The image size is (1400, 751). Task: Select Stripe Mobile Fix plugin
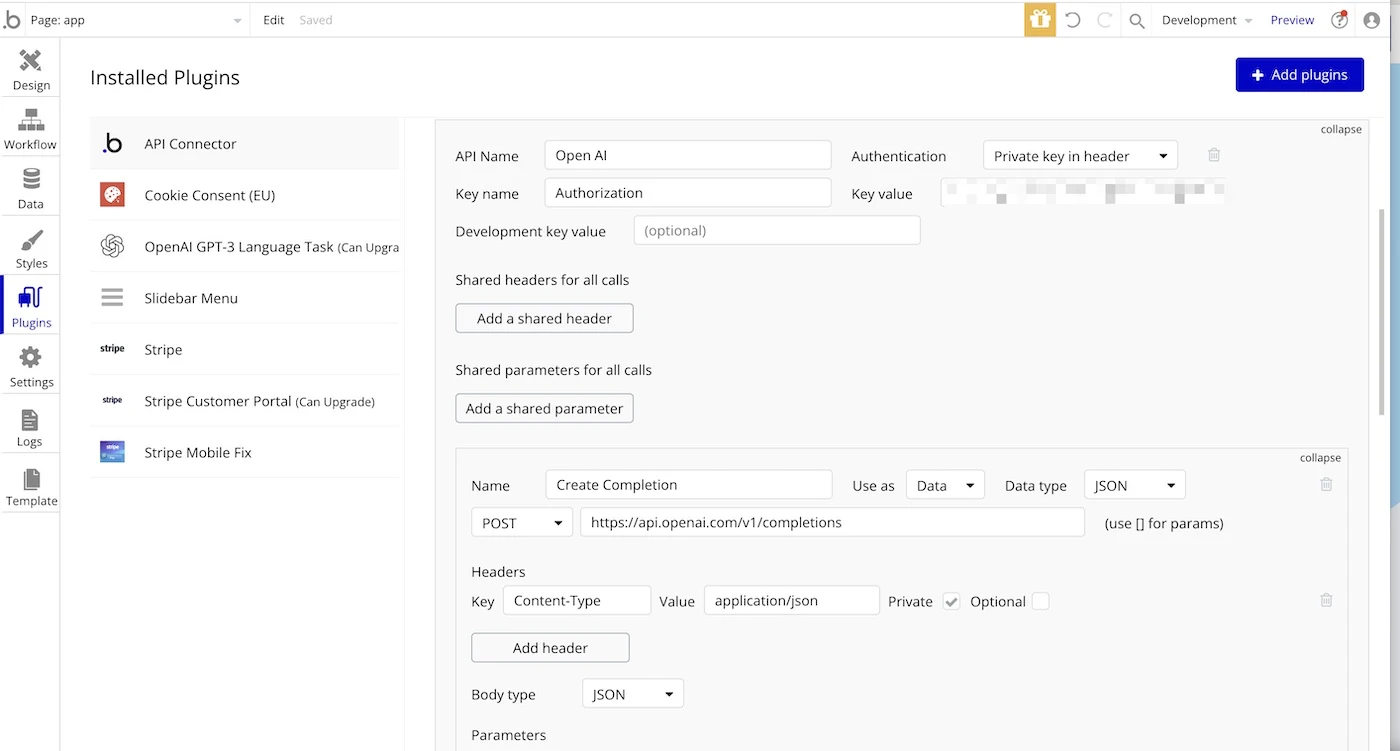click(244, 452)
